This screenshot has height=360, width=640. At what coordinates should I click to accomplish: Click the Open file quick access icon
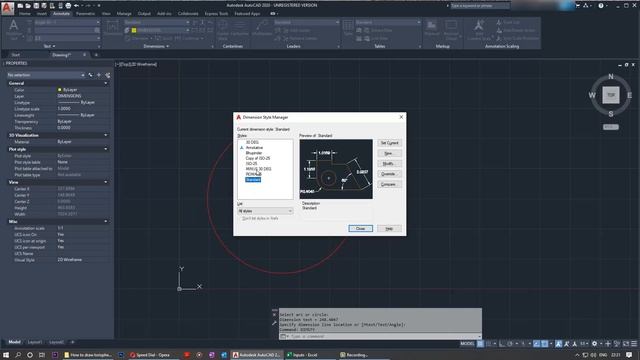28,6
